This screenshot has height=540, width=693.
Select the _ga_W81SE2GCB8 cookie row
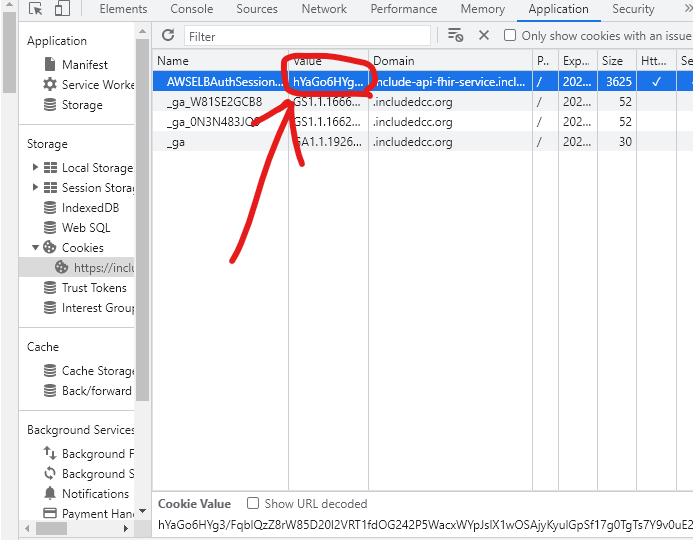coord(423,102)
